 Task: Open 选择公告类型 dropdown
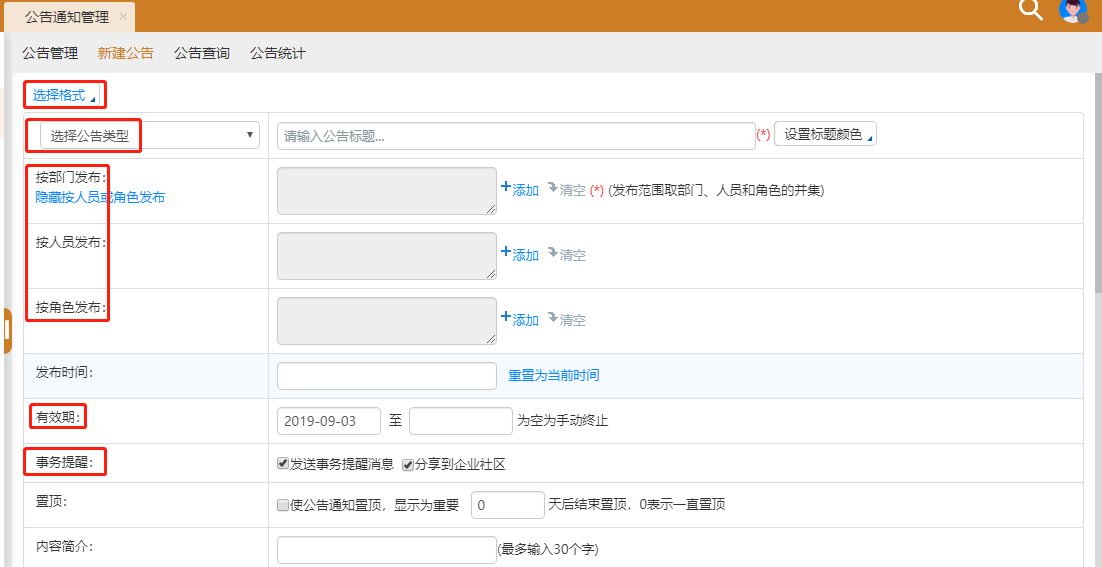click(x=148, y=136)
